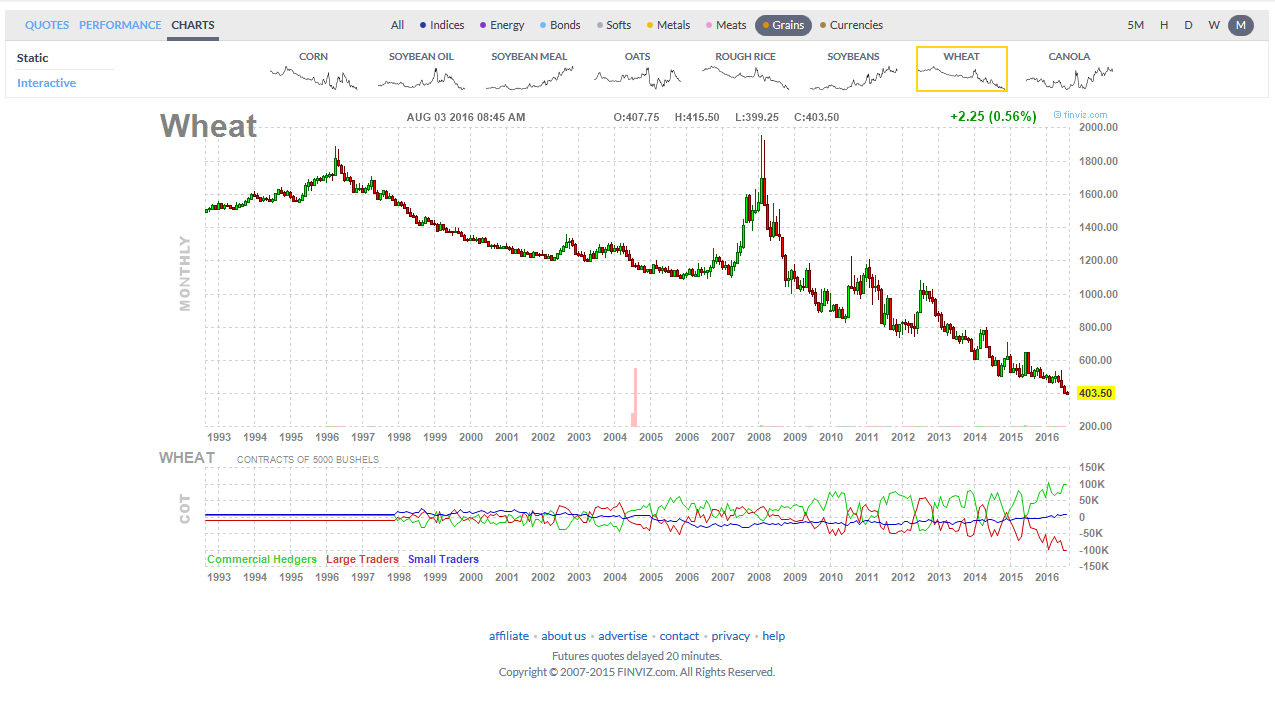Screen dimensions: 1275x722
Task: Switch to the Performance tab
Action: click(x=120, y=25)
